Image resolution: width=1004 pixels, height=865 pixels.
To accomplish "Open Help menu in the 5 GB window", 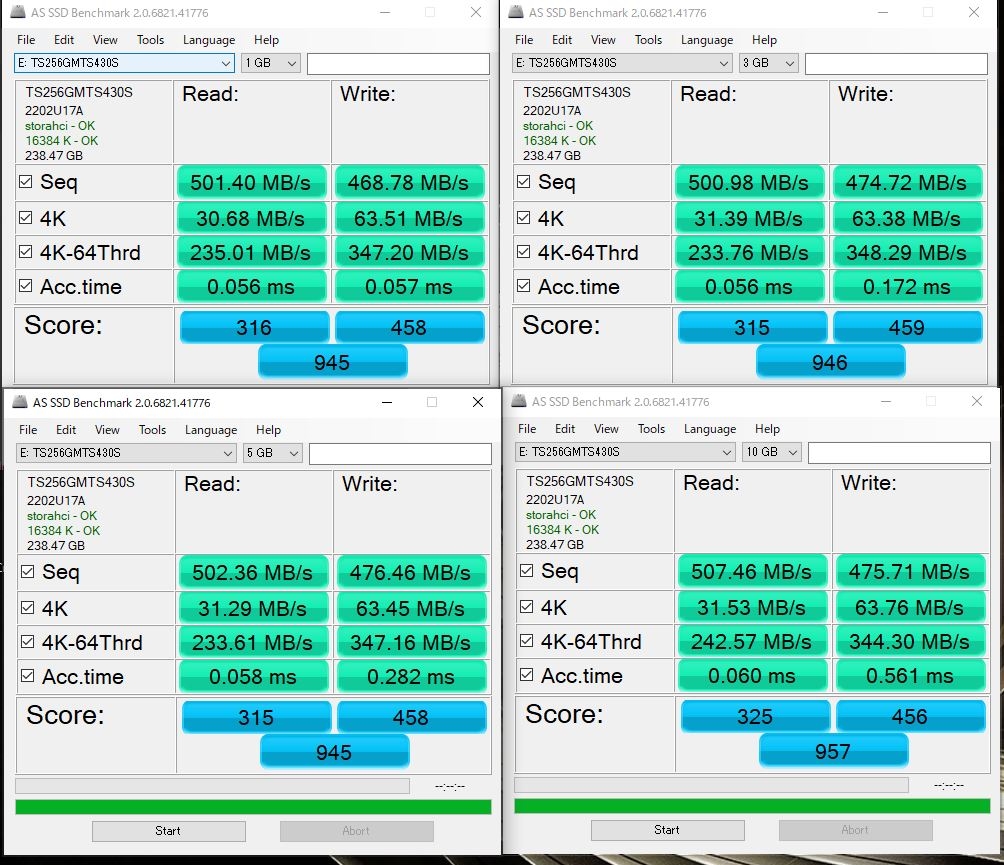I will (x=268, y=430).
